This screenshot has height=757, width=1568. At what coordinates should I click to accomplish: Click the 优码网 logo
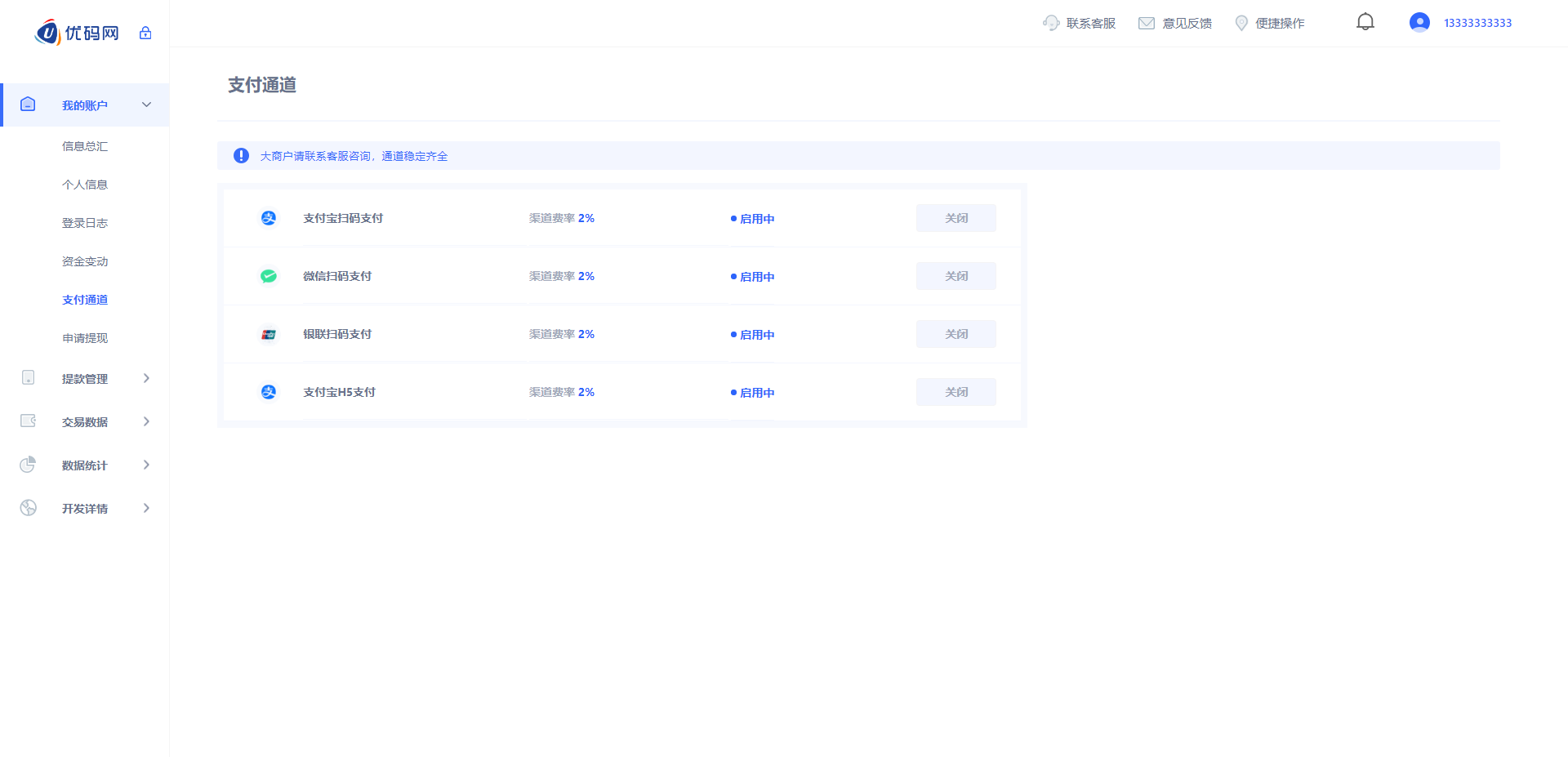(78, 33)
